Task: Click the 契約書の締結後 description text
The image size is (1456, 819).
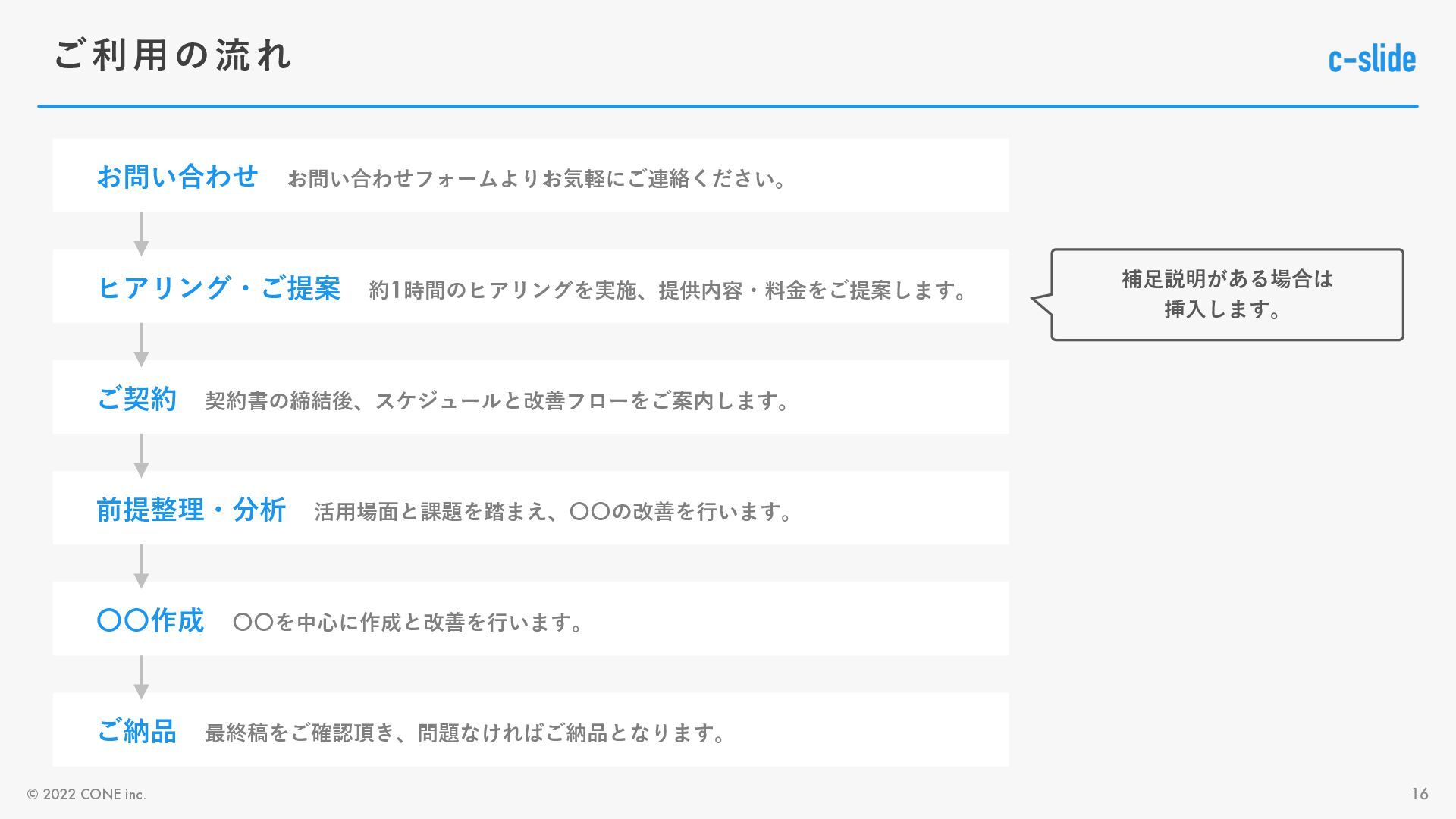Action: click(x=497, y=400)
